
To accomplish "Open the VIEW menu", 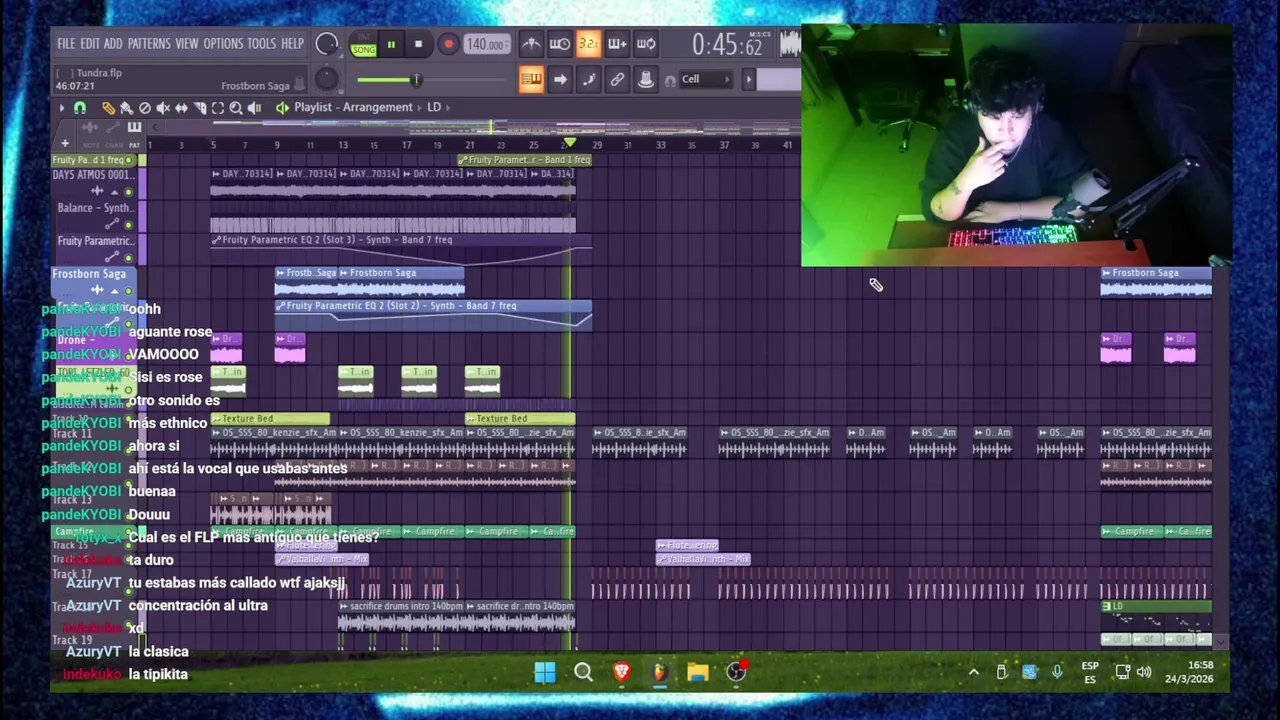I will tap(187, 44).
